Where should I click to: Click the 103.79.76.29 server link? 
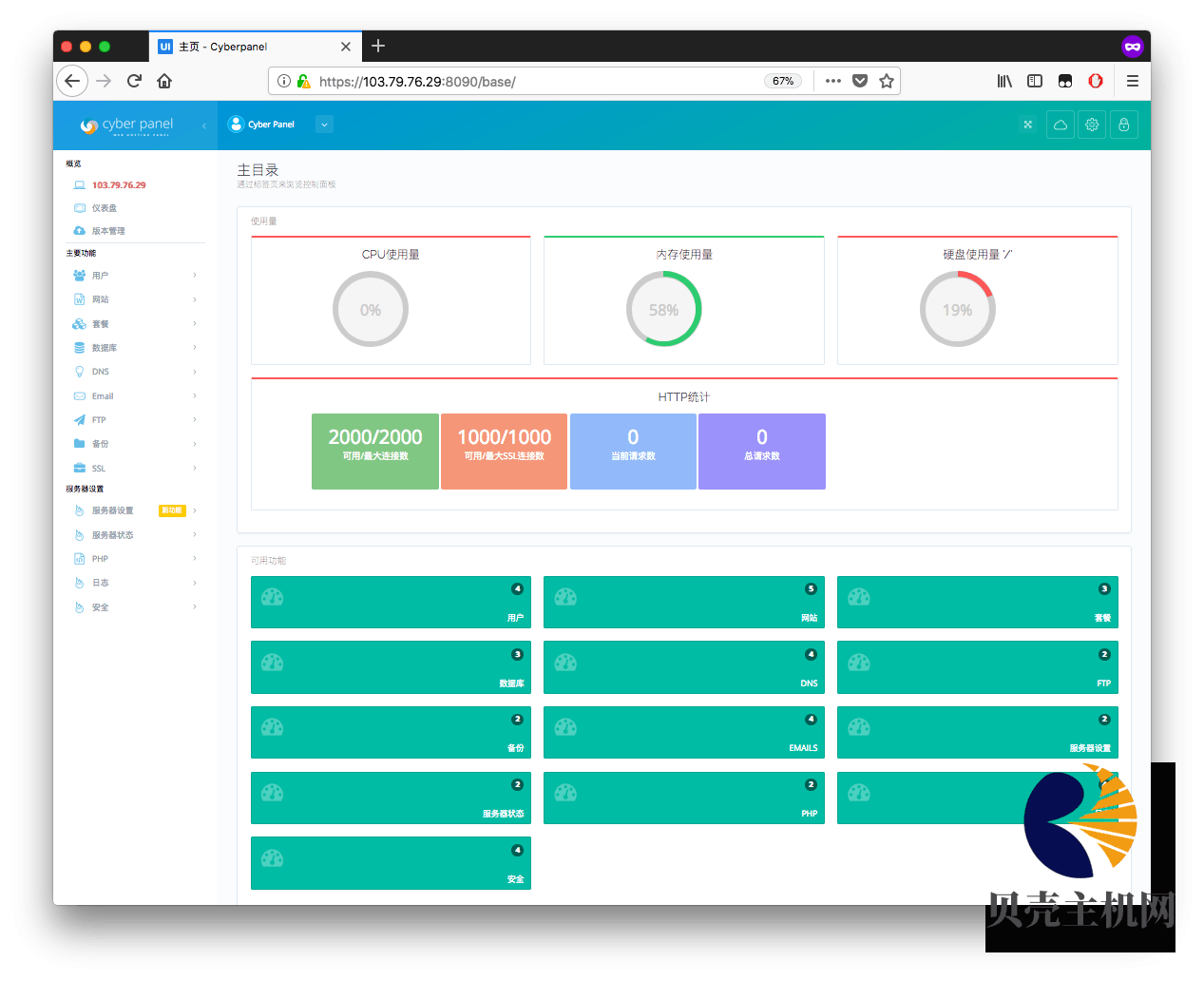point(119,185)
